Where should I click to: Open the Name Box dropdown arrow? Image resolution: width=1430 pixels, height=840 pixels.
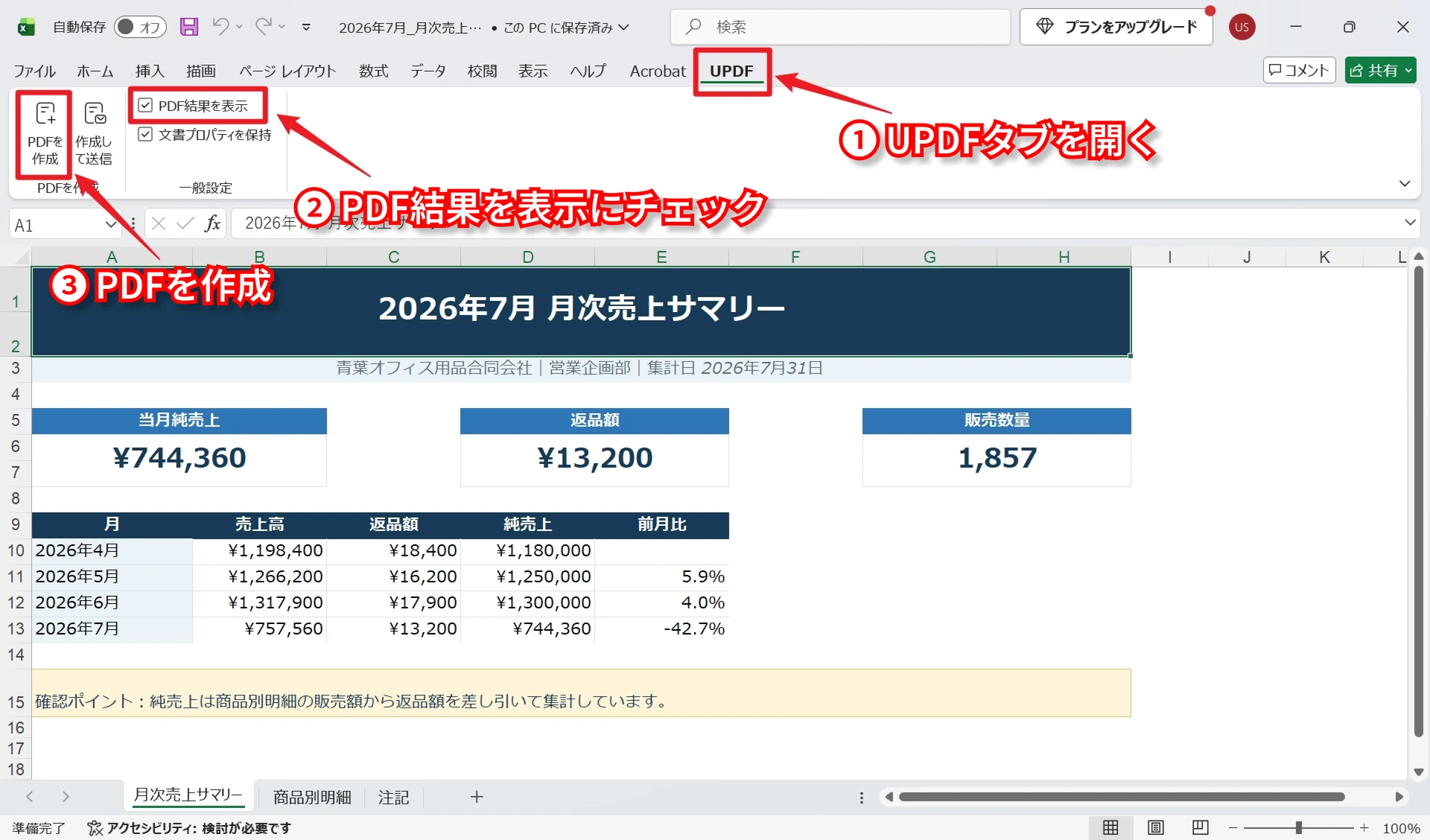[x=110, y=224]
